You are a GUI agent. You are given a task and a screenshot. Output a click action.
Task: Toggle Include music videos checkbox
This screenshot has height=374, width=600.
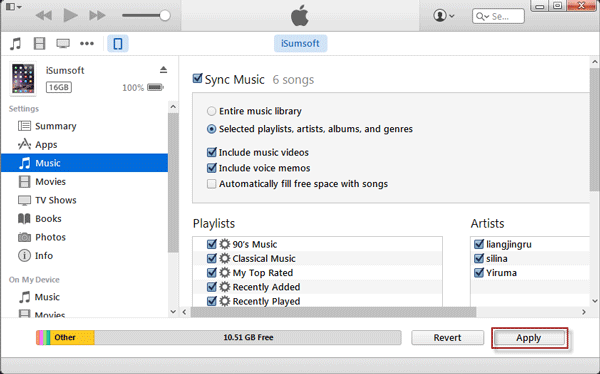coord(212,152)
